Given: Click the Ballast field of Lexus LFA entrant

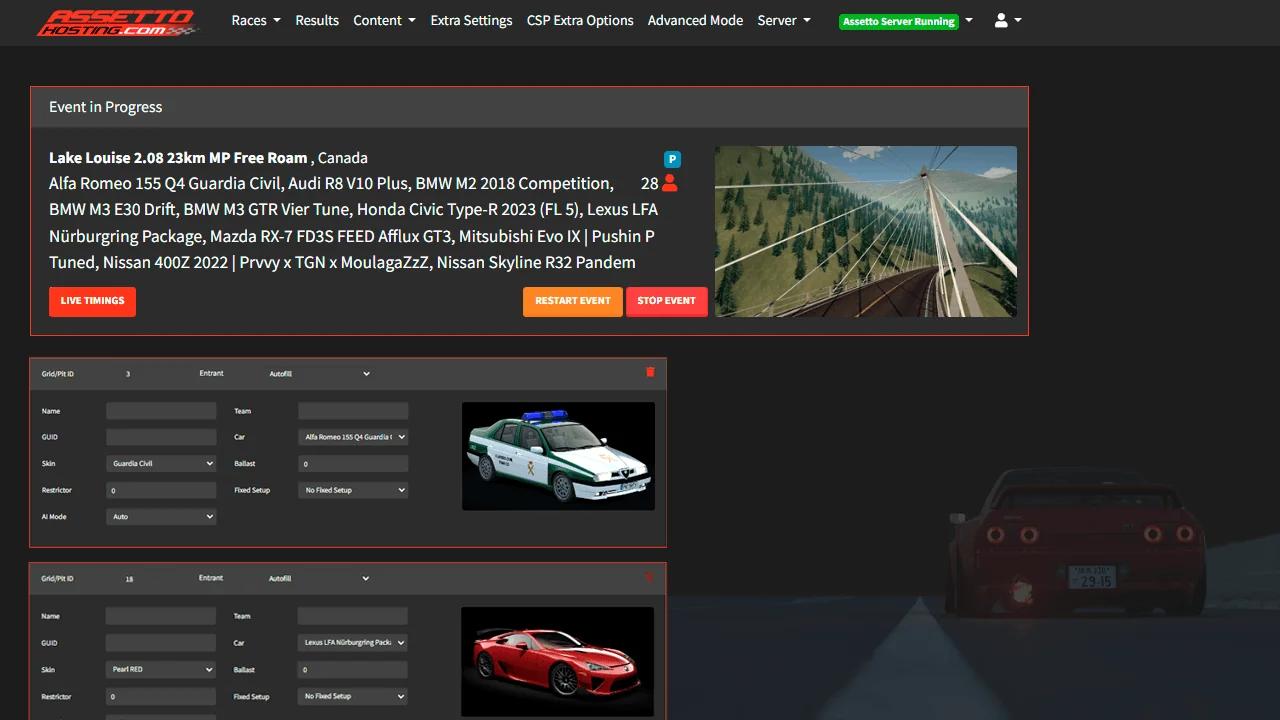Looking at the screenshot, I should 353,669.
